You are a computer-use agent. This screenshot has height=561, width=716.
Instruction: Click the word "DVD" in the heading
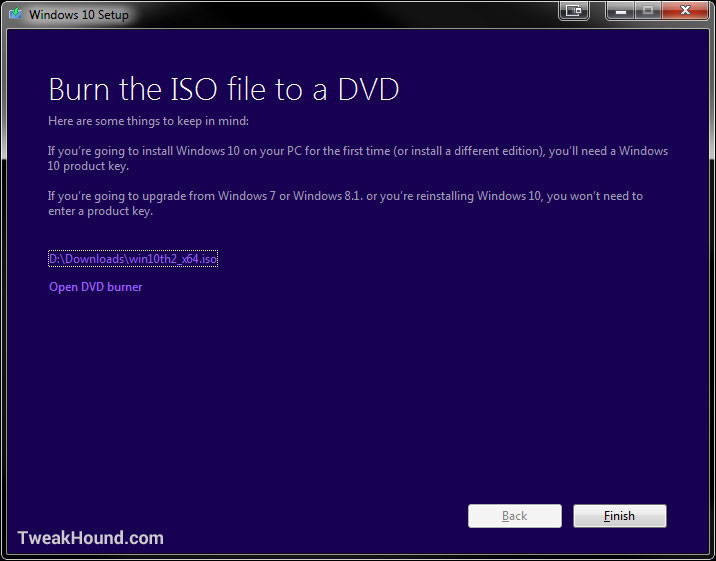pyautogui.click(x=369, y=89)
